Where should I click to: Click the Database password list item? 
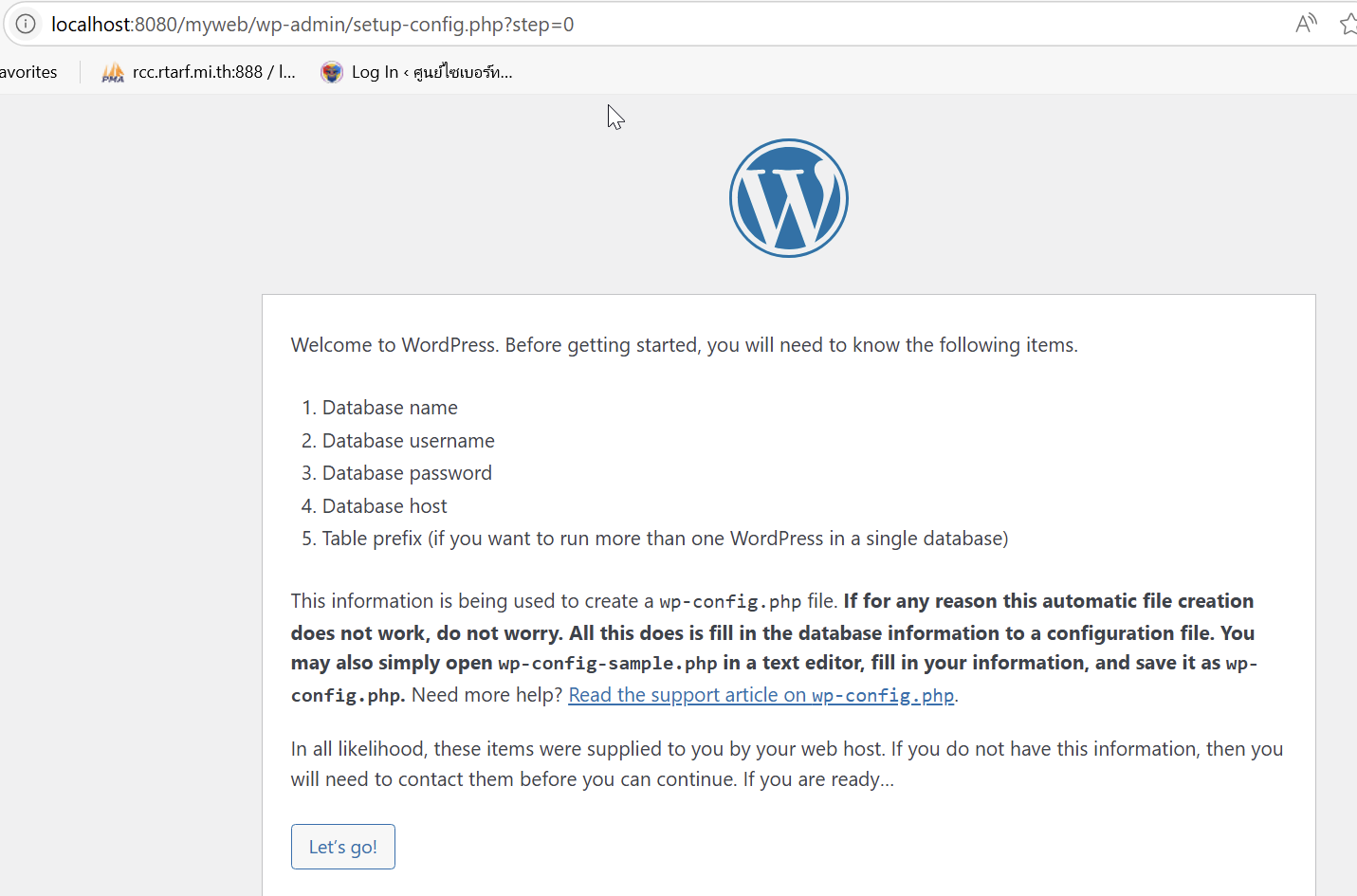(407, 473)
